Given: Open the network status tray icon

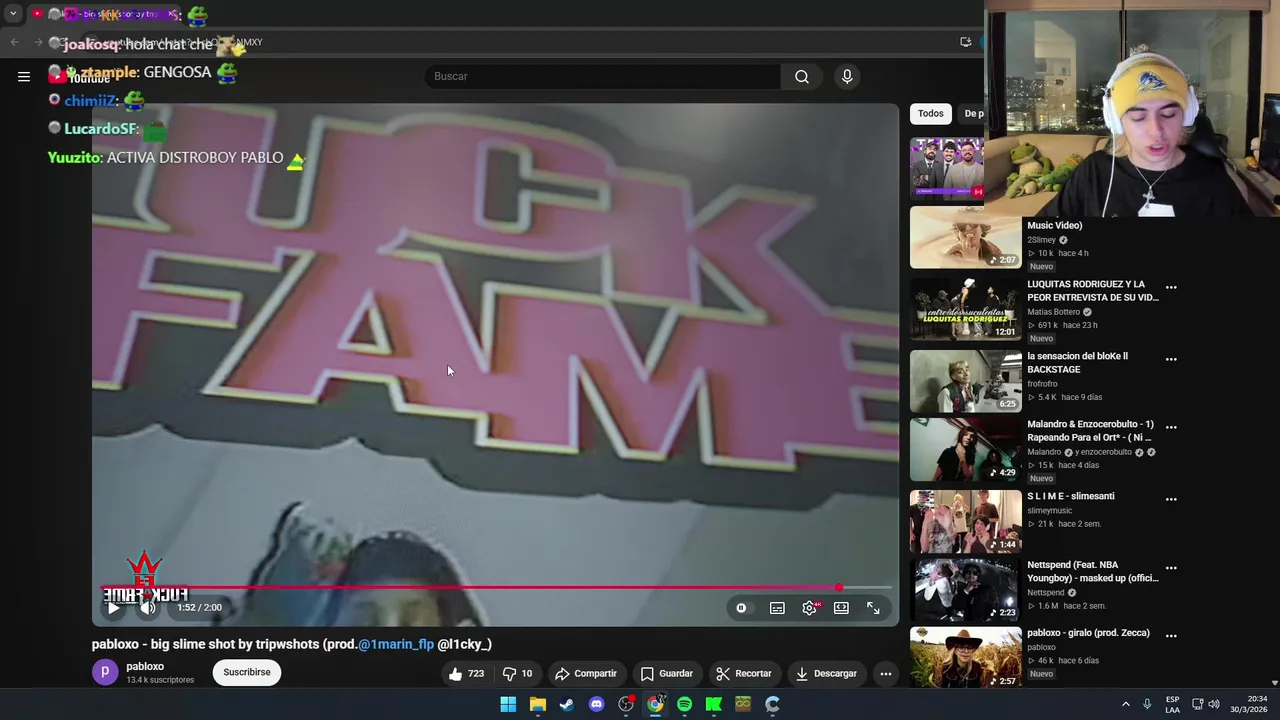Looking at the screenshot, I should (1197, 704).
